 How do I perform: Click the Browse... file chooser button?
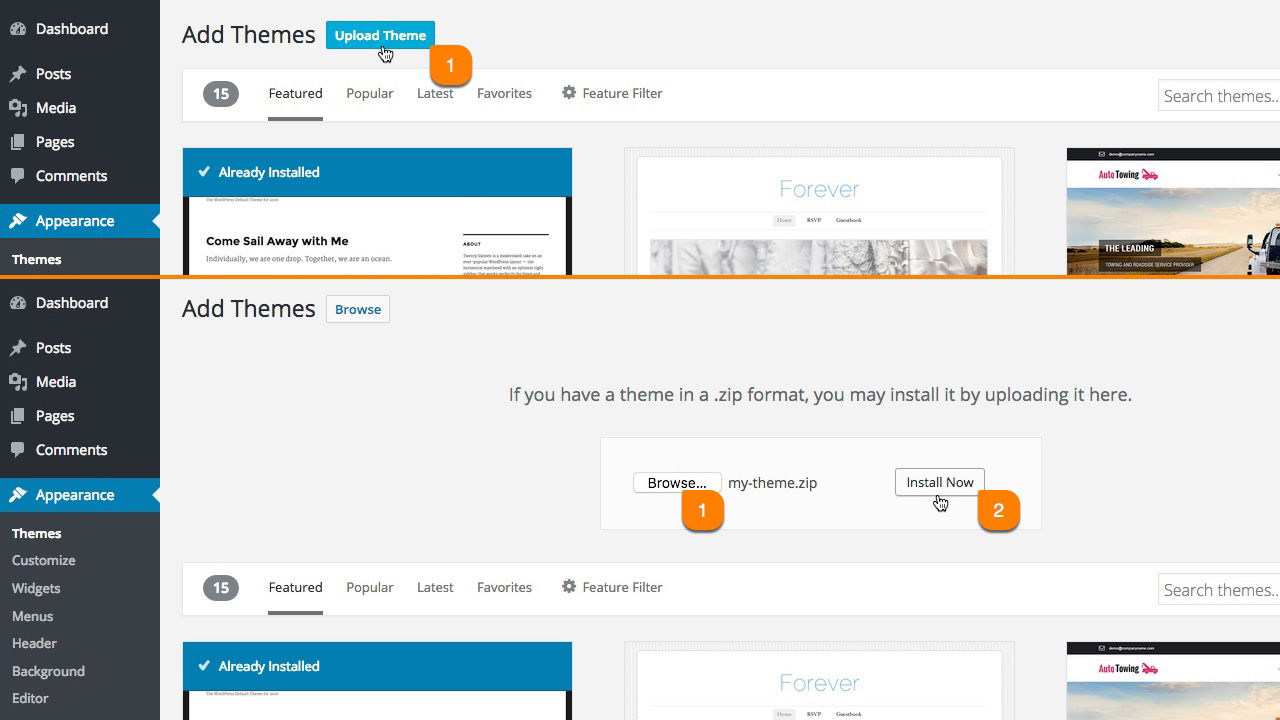(x=676, y=483)
